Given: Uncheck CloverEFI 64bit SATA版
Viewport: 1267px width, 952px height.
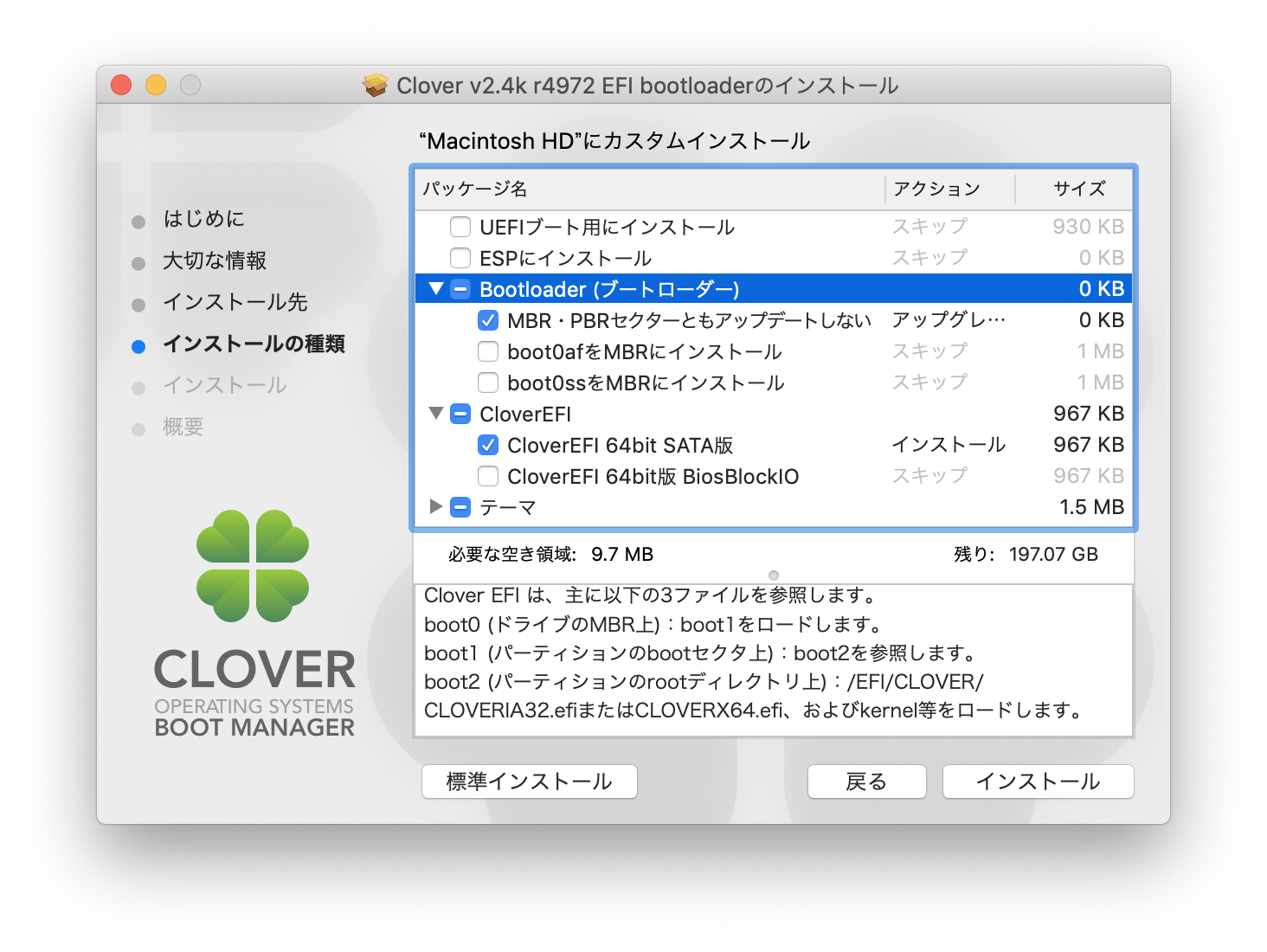Looking at the screenshot, I should [488, 446].
